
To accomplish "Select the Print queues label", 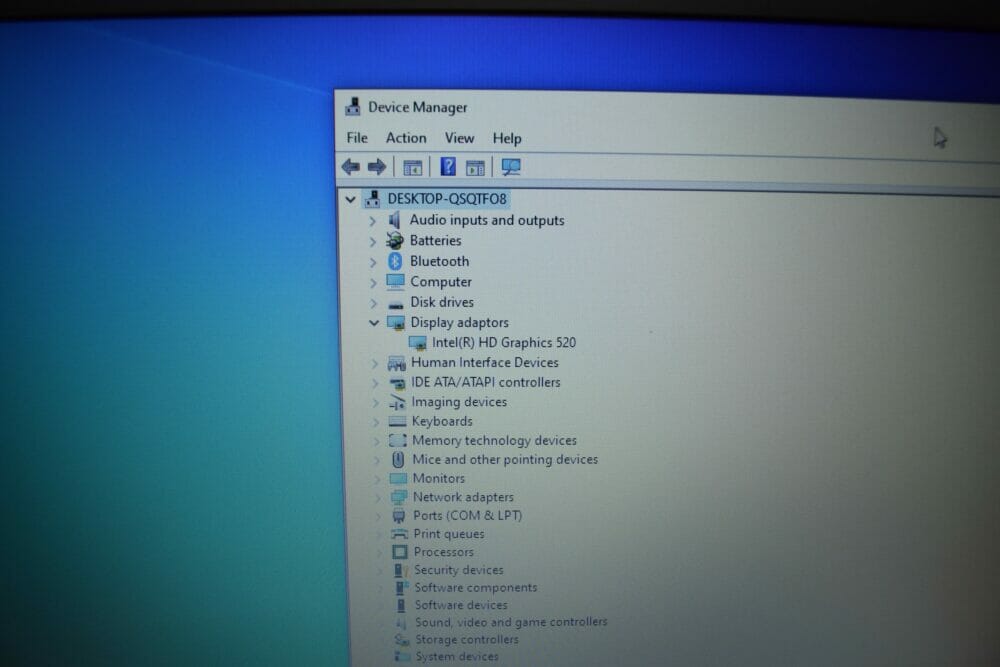I will [x=449, y=534].
